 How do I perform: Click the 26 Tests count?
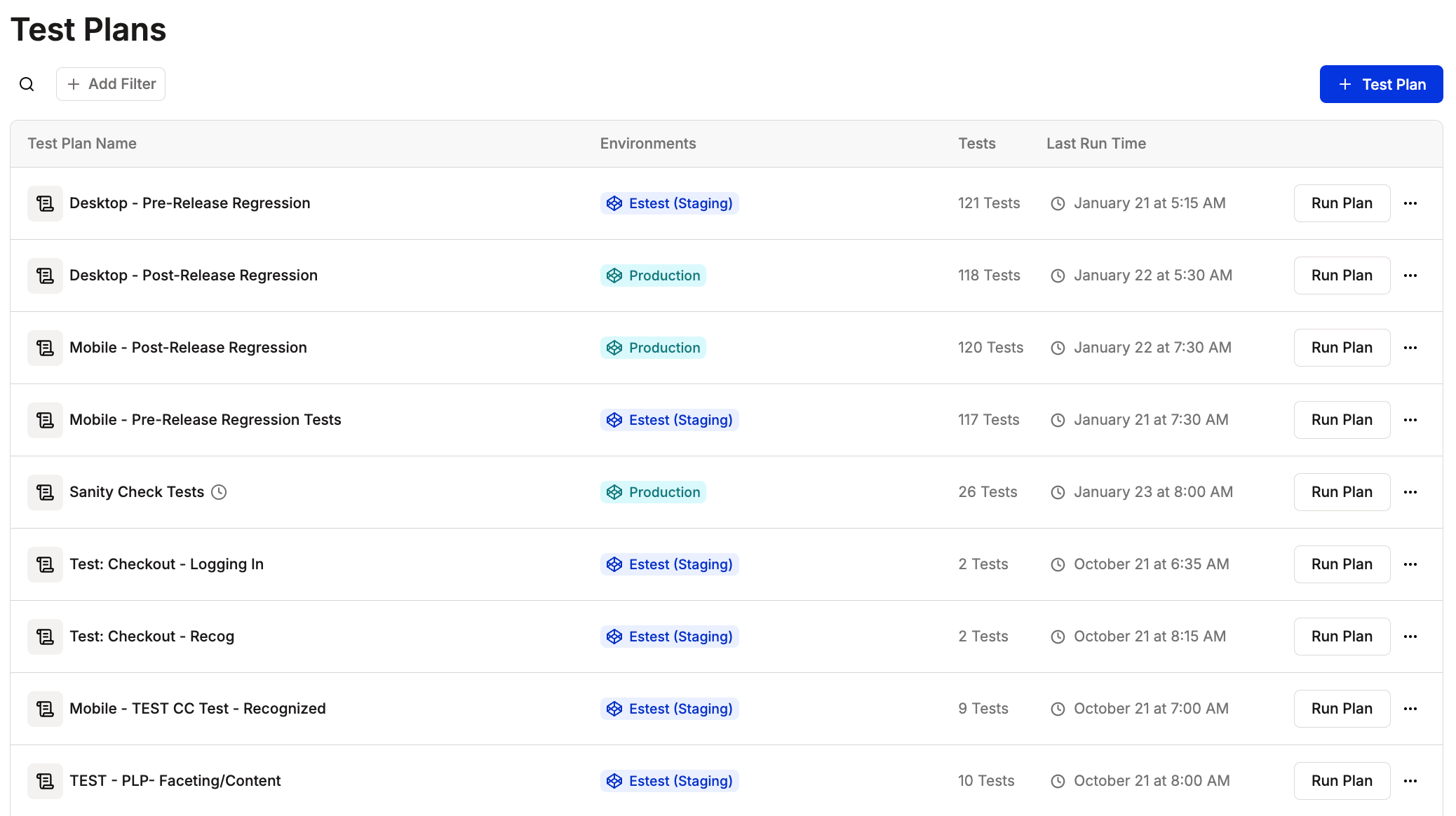coord(987,492)
